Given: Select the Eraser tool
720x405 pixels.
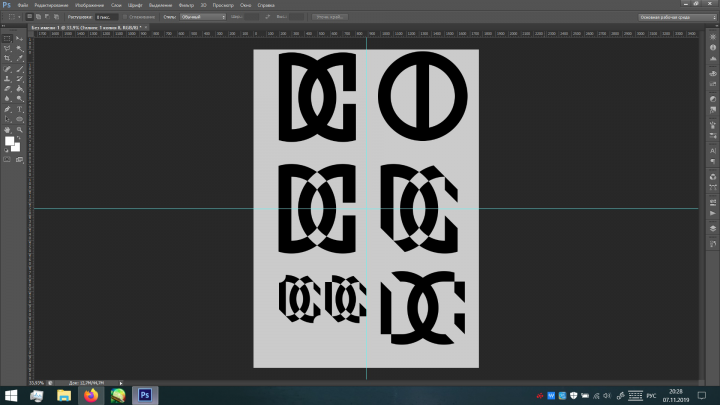Looking at the screenshot, I should pyautogui.click(x=7, y=89).
